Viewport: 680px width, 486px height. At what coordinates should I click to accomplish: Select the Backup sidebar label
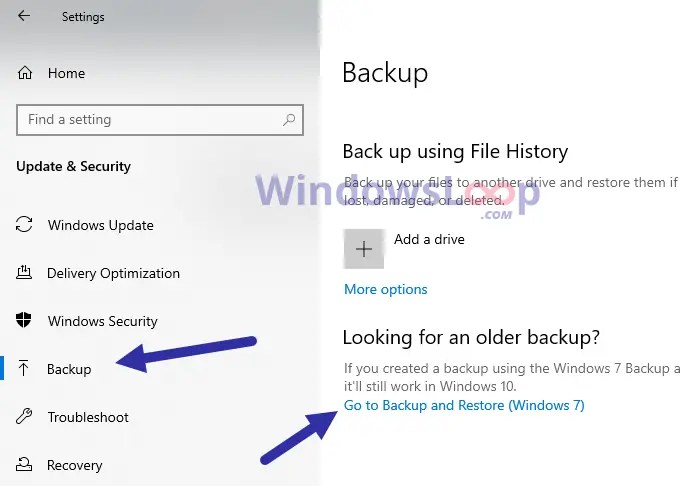pyautogui.click(x=69, y=369)
